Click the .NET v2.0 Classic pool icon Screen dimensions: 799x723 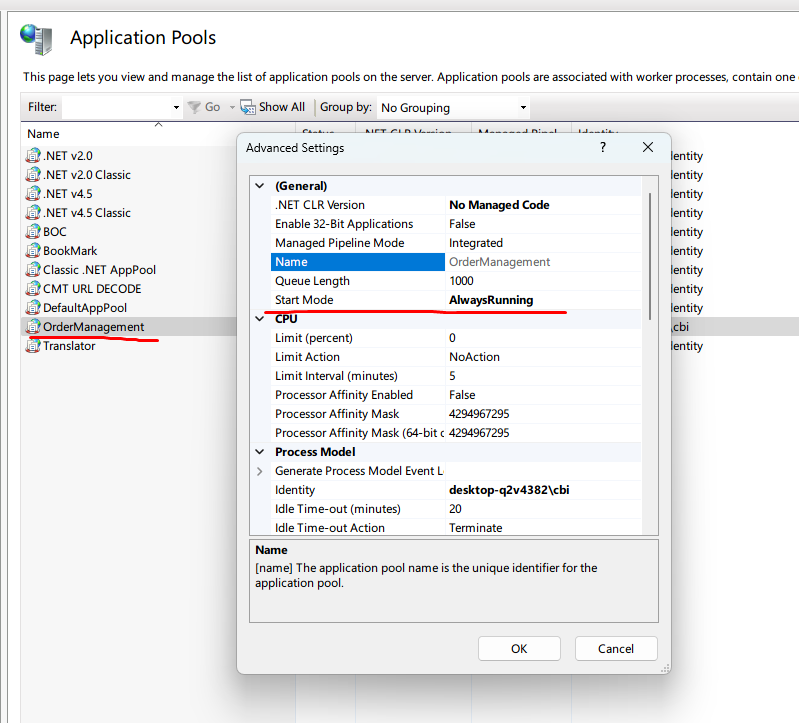pos(33,174)
